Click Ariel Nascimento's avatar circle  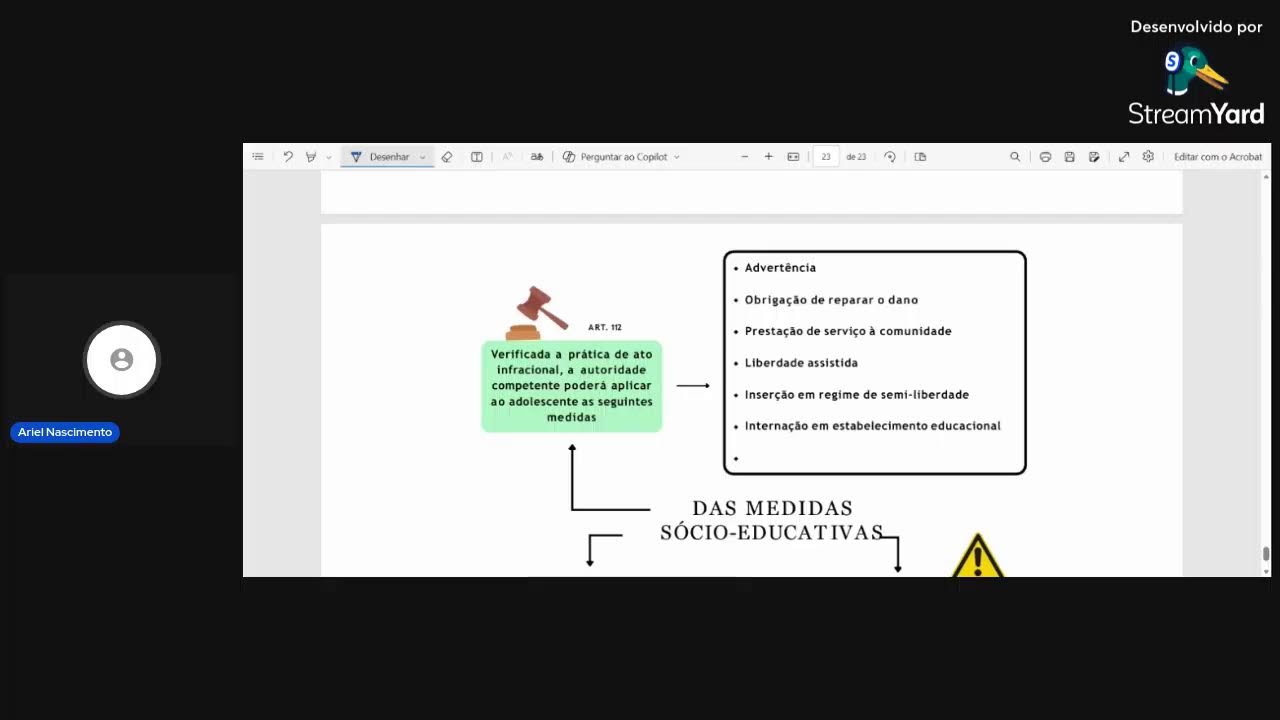[x=122, y=360]
